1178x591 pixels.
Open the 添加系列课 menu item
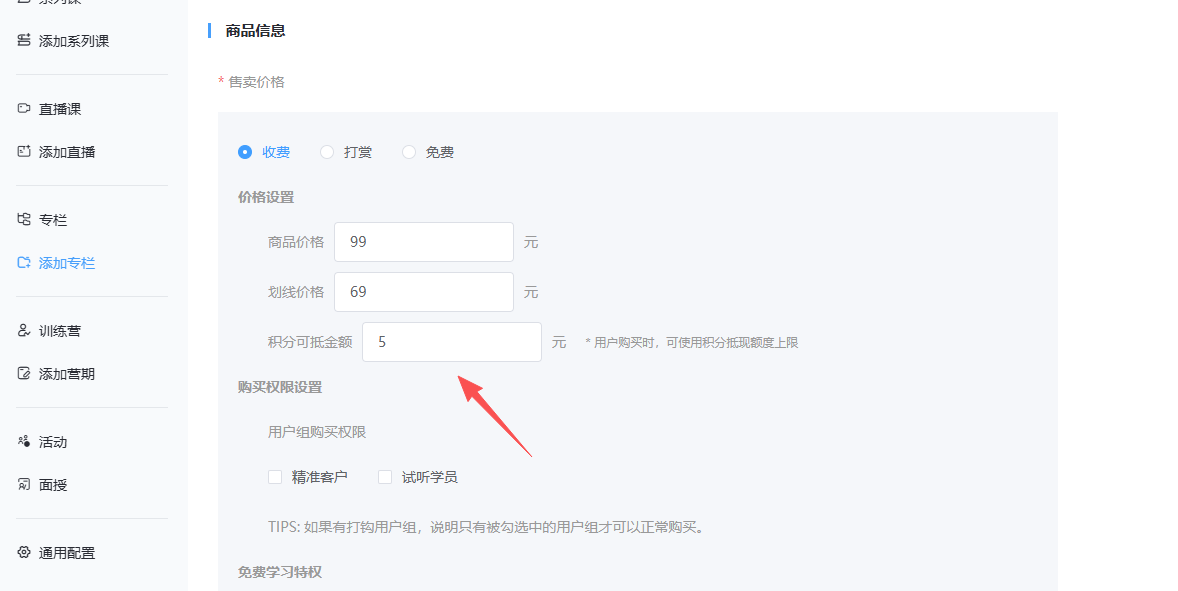pos(74,41)
